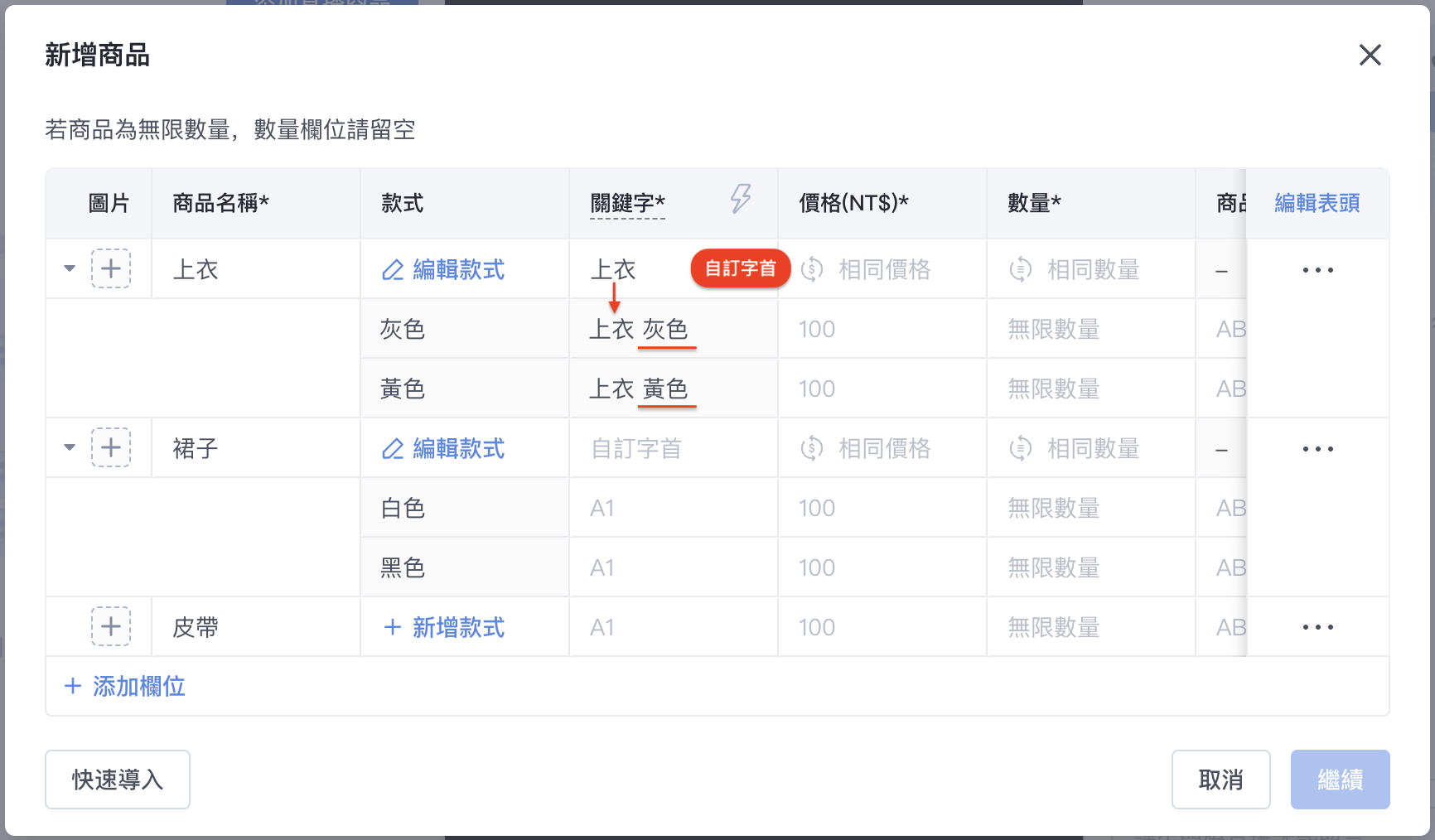Click 編輯款式 for 上衣
1435x840 pixels.
click(x=443, y=269)
